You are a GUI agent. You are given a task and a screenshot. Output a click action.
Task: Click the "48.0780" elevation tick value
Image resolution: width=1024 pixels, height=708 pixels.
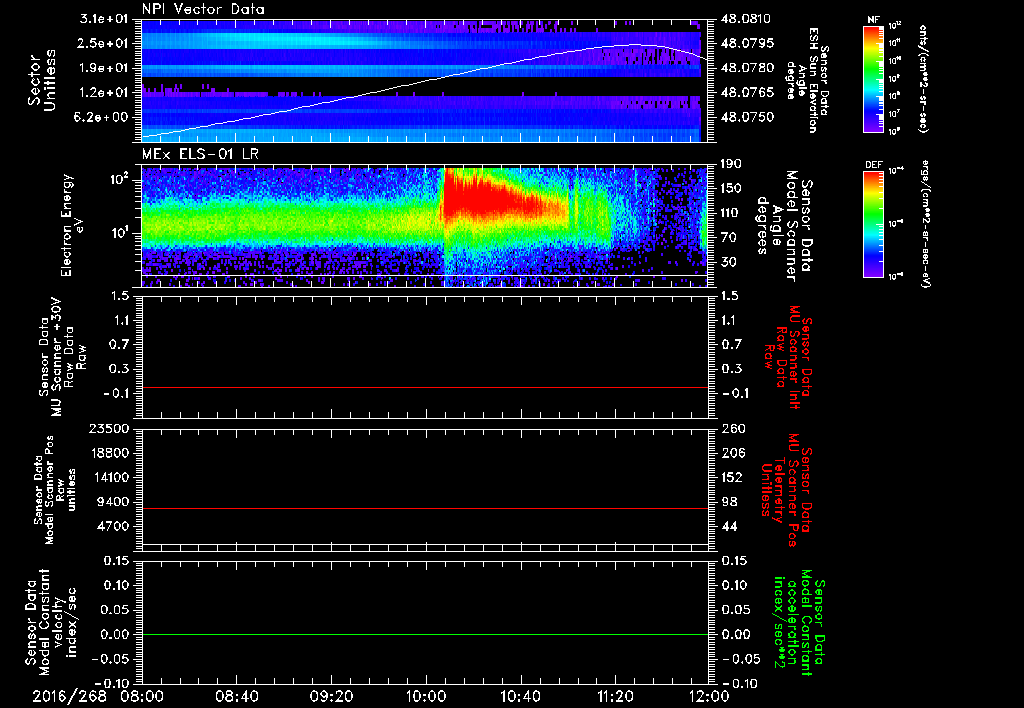[x=748, y=68]
